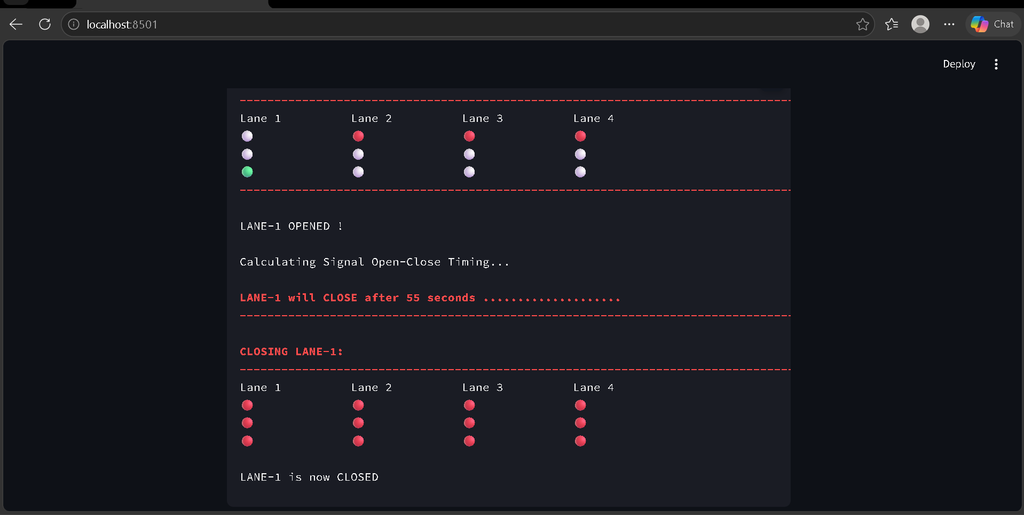The image size is (1024, 515).
Task: Click 'Lane 1' label in the closing panel
Action: coord(260,387)
